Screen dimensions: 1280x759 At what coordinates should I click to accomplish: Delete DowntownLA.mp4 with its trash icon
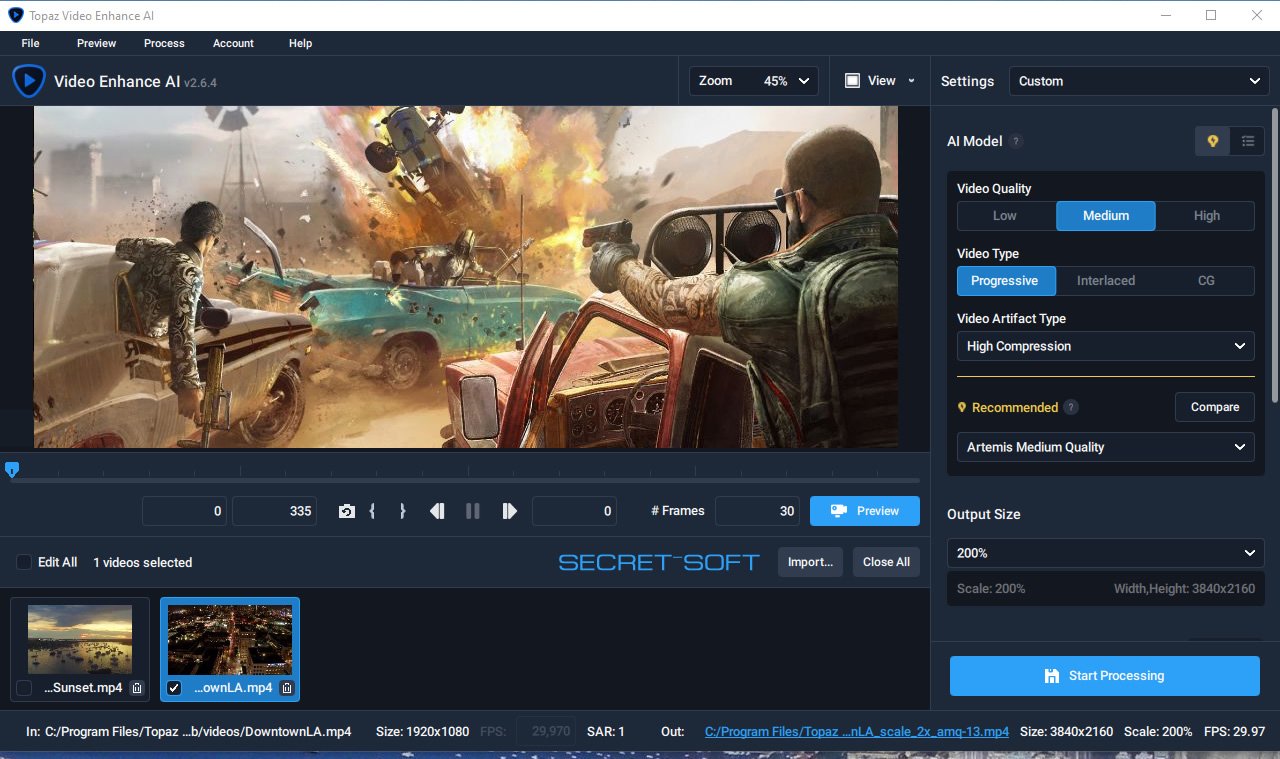[x=287, y=688]
